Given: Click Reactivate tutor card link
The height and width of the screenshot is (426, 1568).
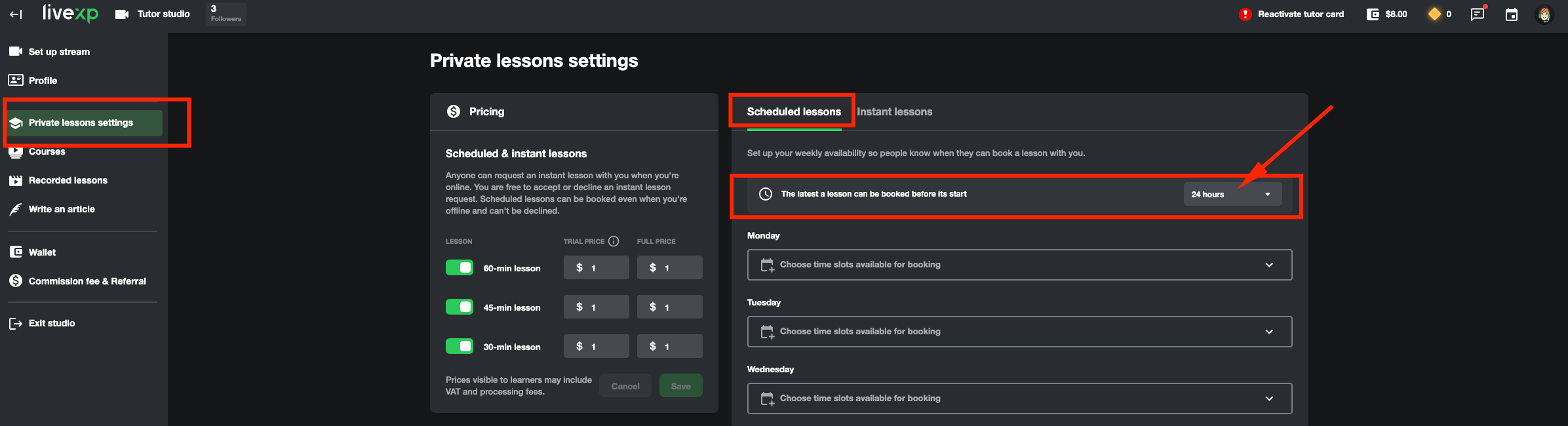Looking at the screenshot, I should pos(1301,14).
